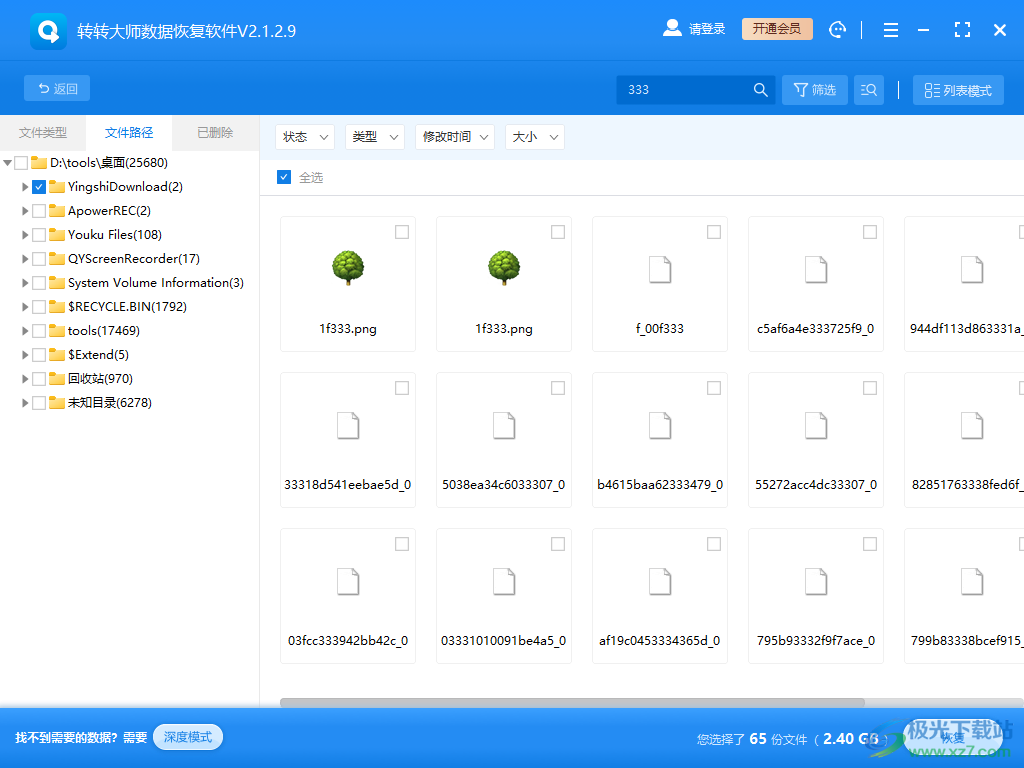1024x768 pixels.
Task: Select the 03331010091be4a5_0 file icon
Action: [x=504, y=582]
